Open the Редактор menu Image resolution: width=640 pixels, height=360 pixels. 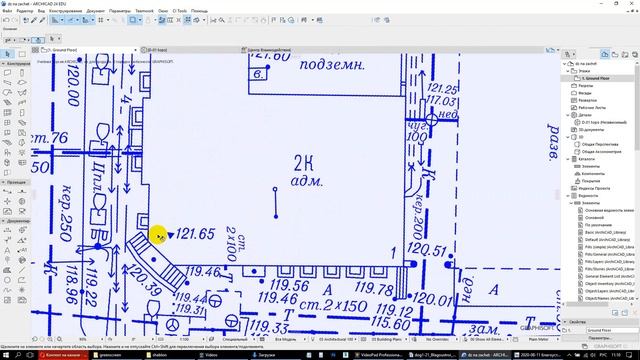(25, 11)
